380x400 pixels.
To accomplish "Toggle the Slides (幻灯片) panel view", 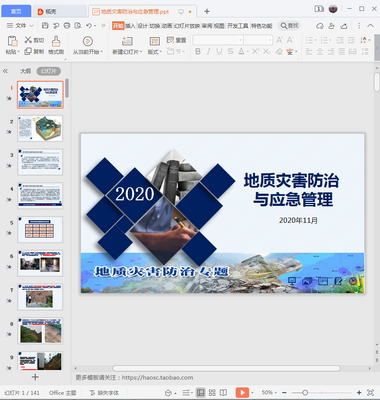I will pos(49,71).
